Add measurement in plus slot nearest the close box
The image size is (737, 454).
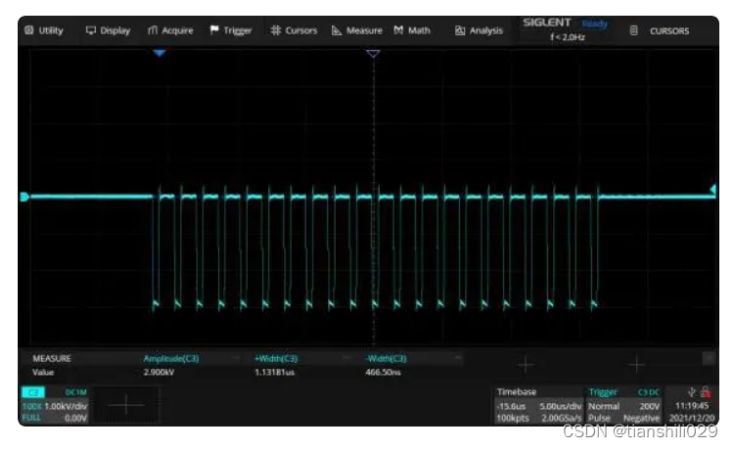(x=636, y=365)
